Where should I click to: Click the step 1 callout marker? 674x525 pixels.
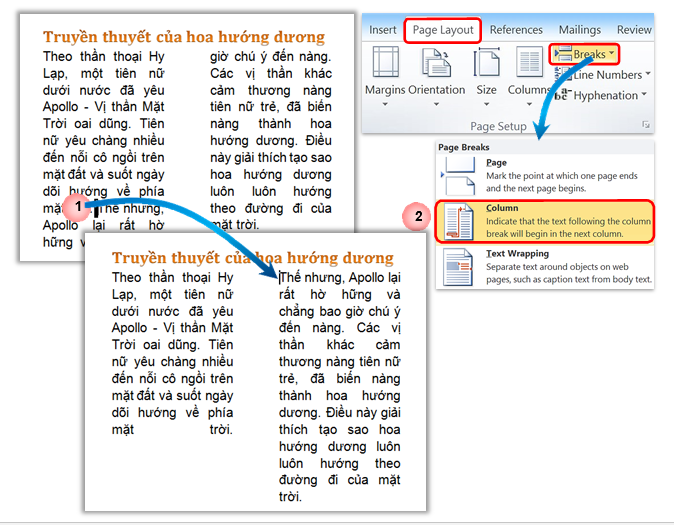click(x=75, y=208)
